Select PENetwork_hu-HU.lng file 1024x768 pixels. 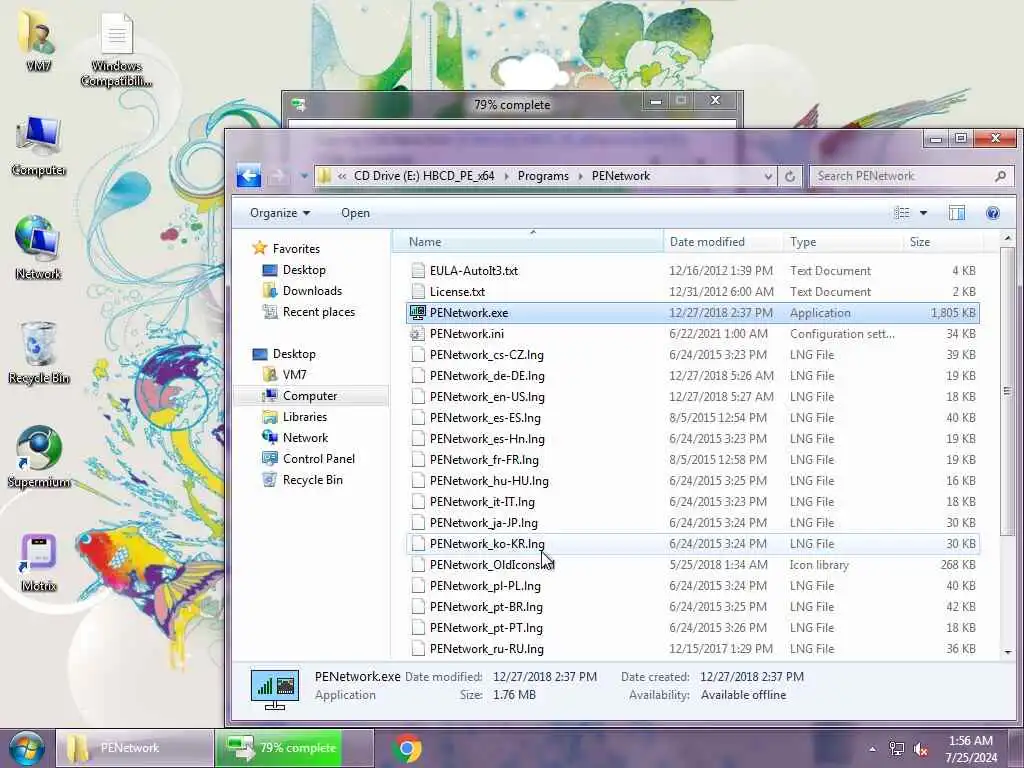point(692,481)
